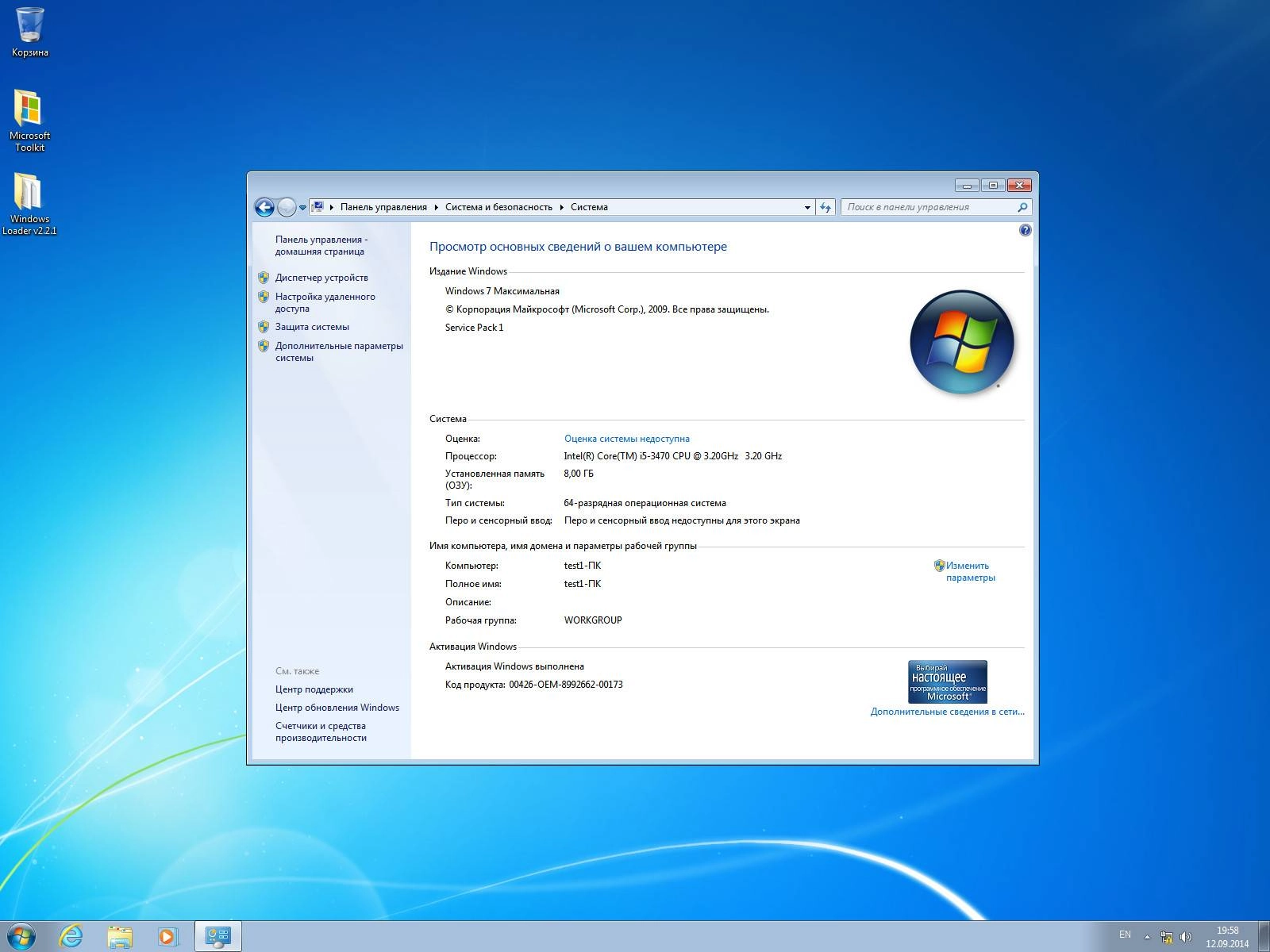The height and width of the screenshot is (952, 1270).
Task: Open the Оценка системы недоступна link
Action: pyautogui.click(x=627, y=438)
